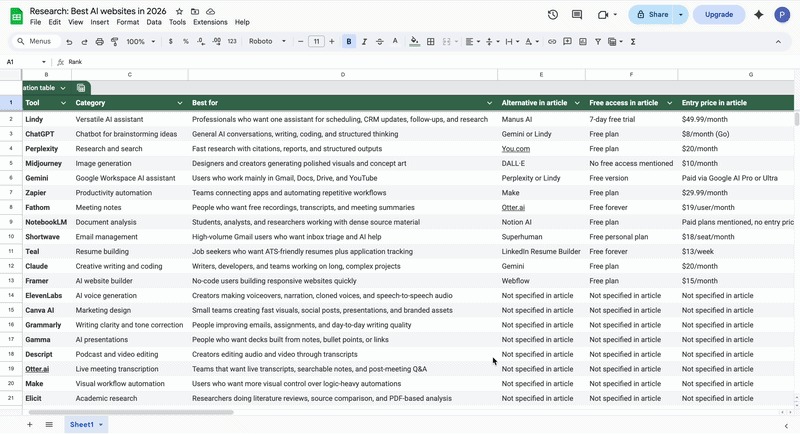Click the font size field
800x434 pixels.
tap(316, 42)
